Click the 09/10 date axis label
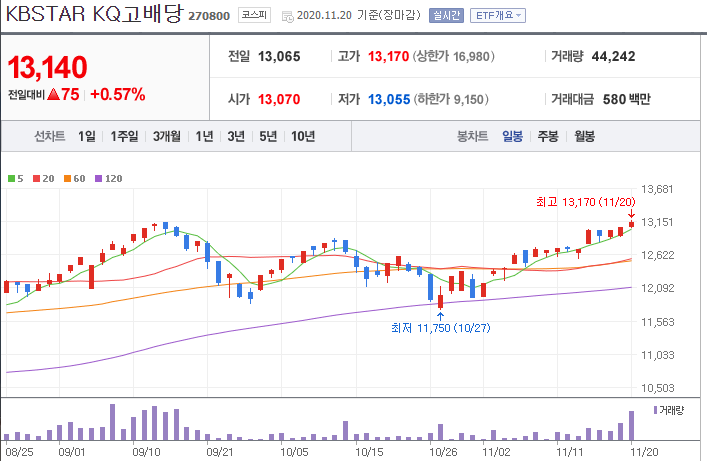Viewport: 707px width, 461px height. pyautogui.click(x=146, y=452)
